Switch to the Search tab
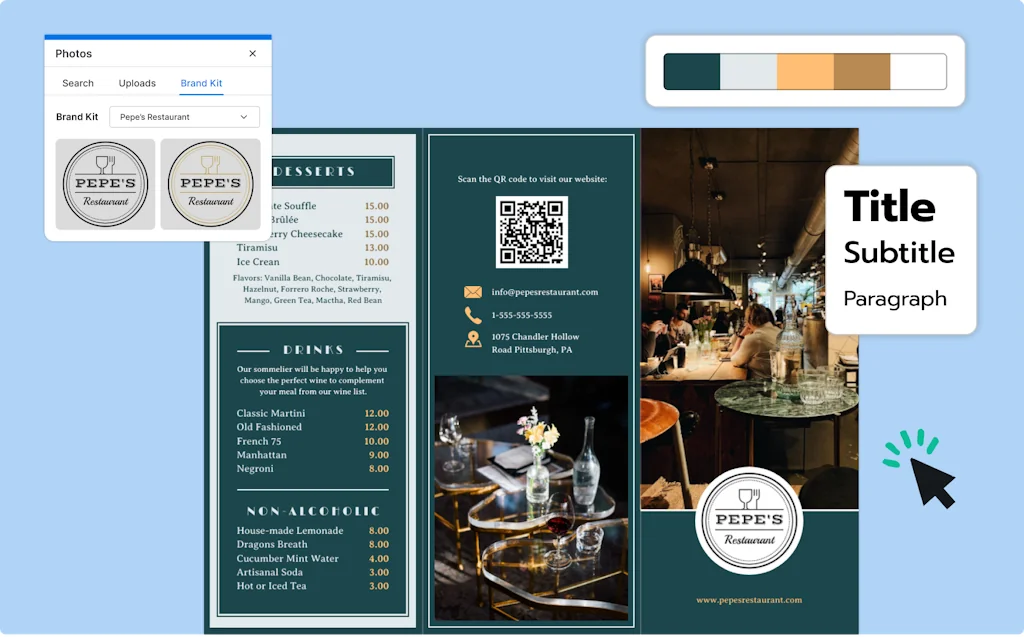The height and width of the screenshot is (637, 1024). point(78,83)
